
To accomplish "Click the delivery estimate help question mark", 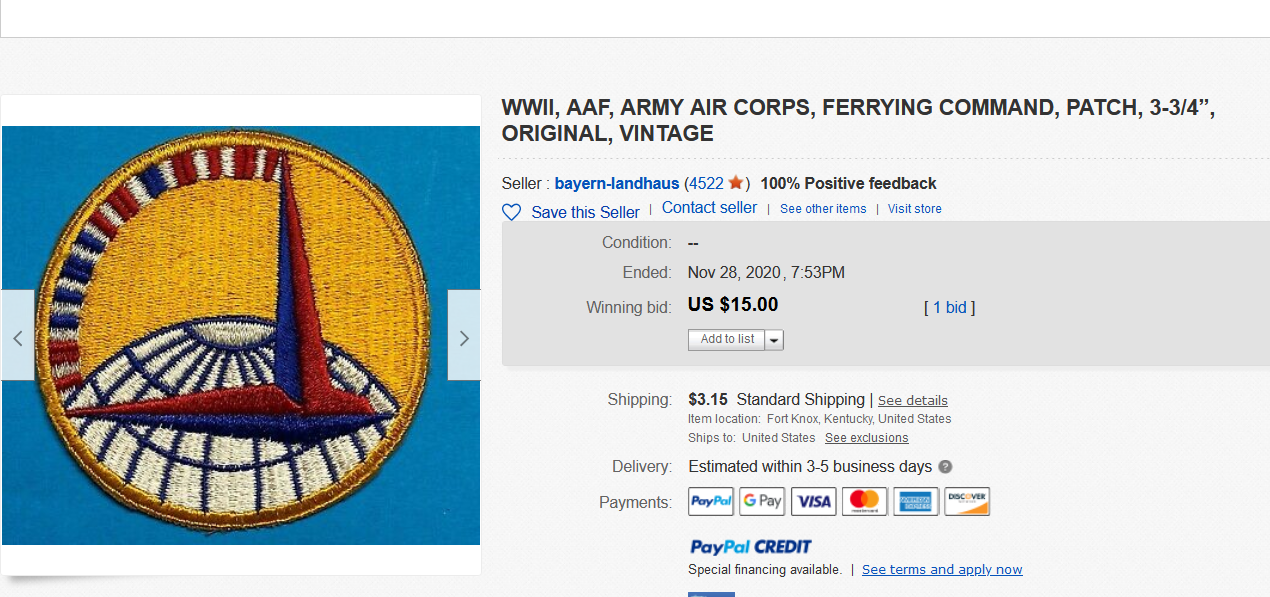I will [946, 466].
